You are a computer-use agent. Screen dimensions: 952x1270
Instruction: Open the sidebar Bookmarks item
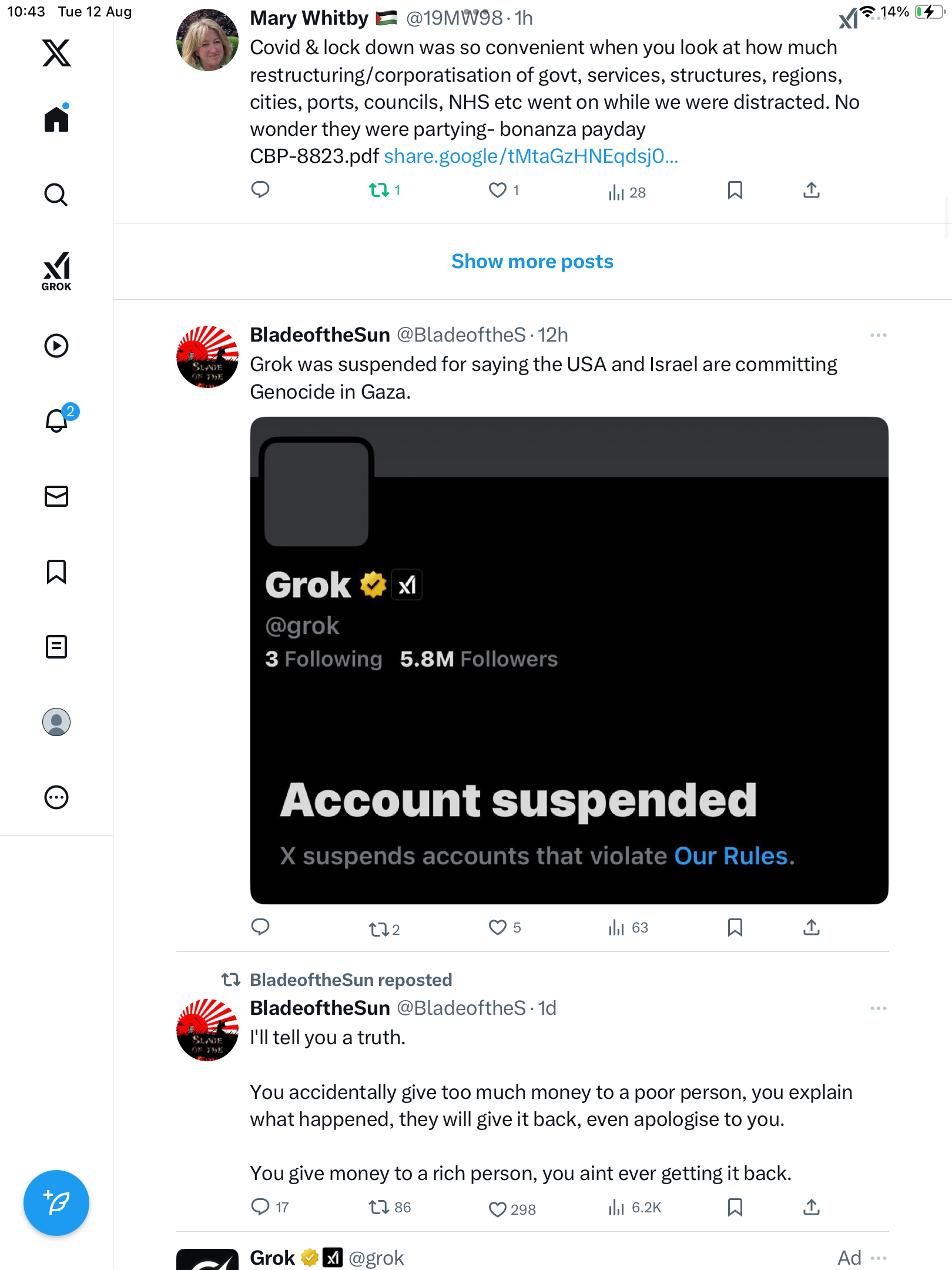56,571
